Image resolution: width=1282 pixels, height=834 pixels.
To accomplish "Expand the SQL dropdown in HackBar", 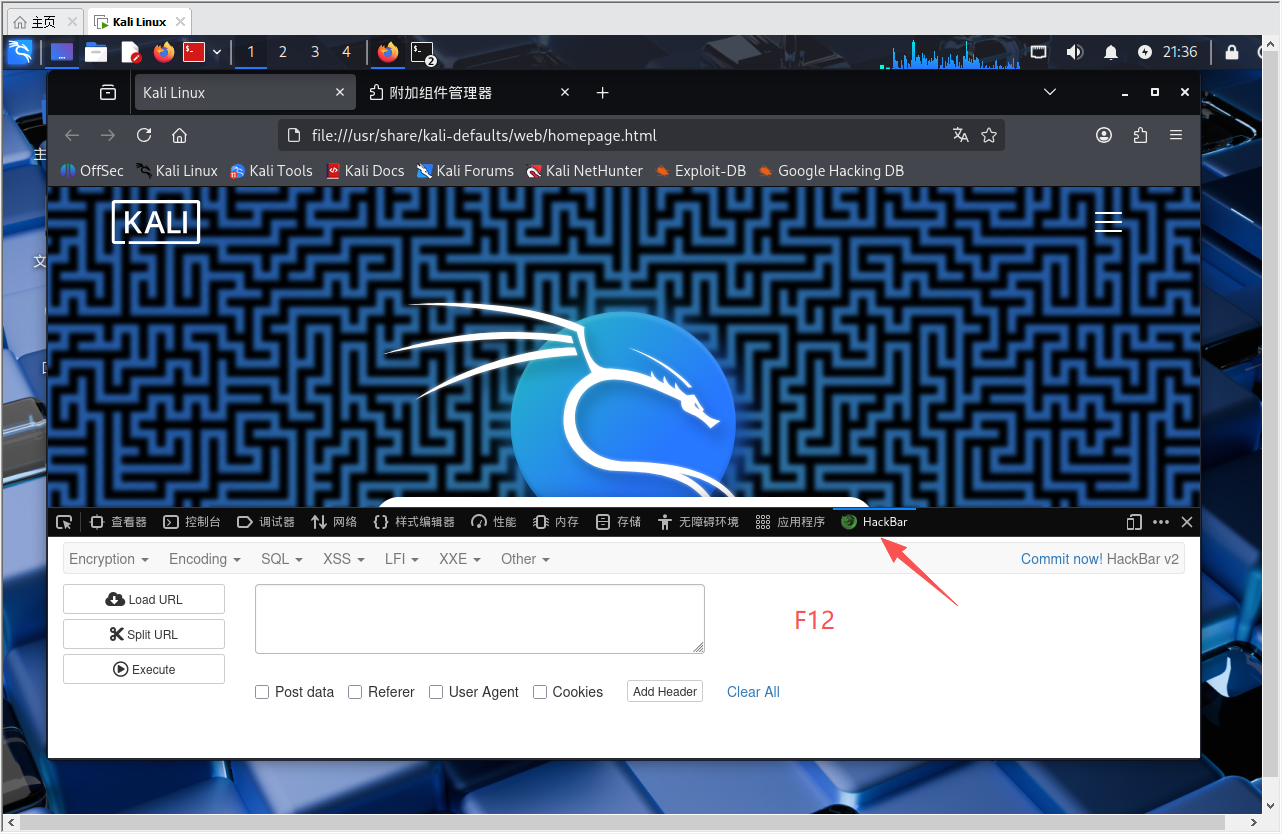I will [282, 559].
